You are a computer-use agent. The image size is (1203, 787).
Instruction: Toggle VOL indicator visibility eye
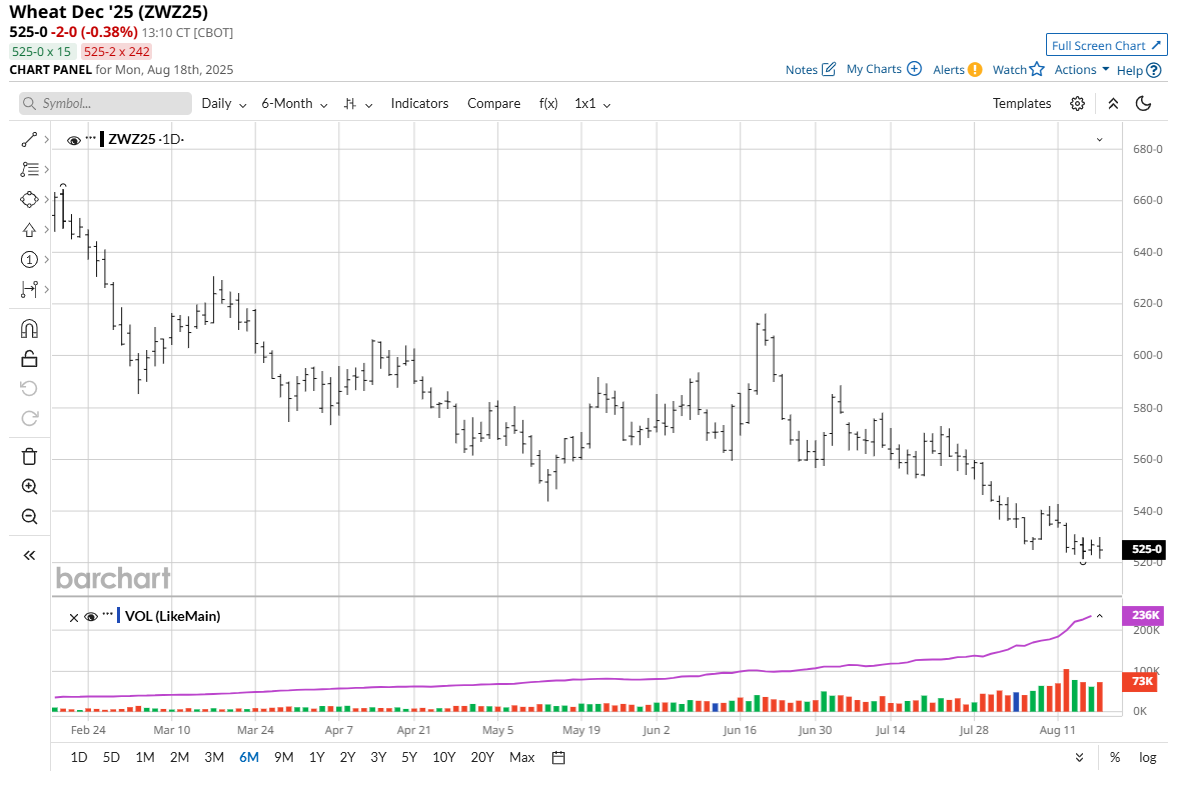pyautogui.click(x=91, y=617)
